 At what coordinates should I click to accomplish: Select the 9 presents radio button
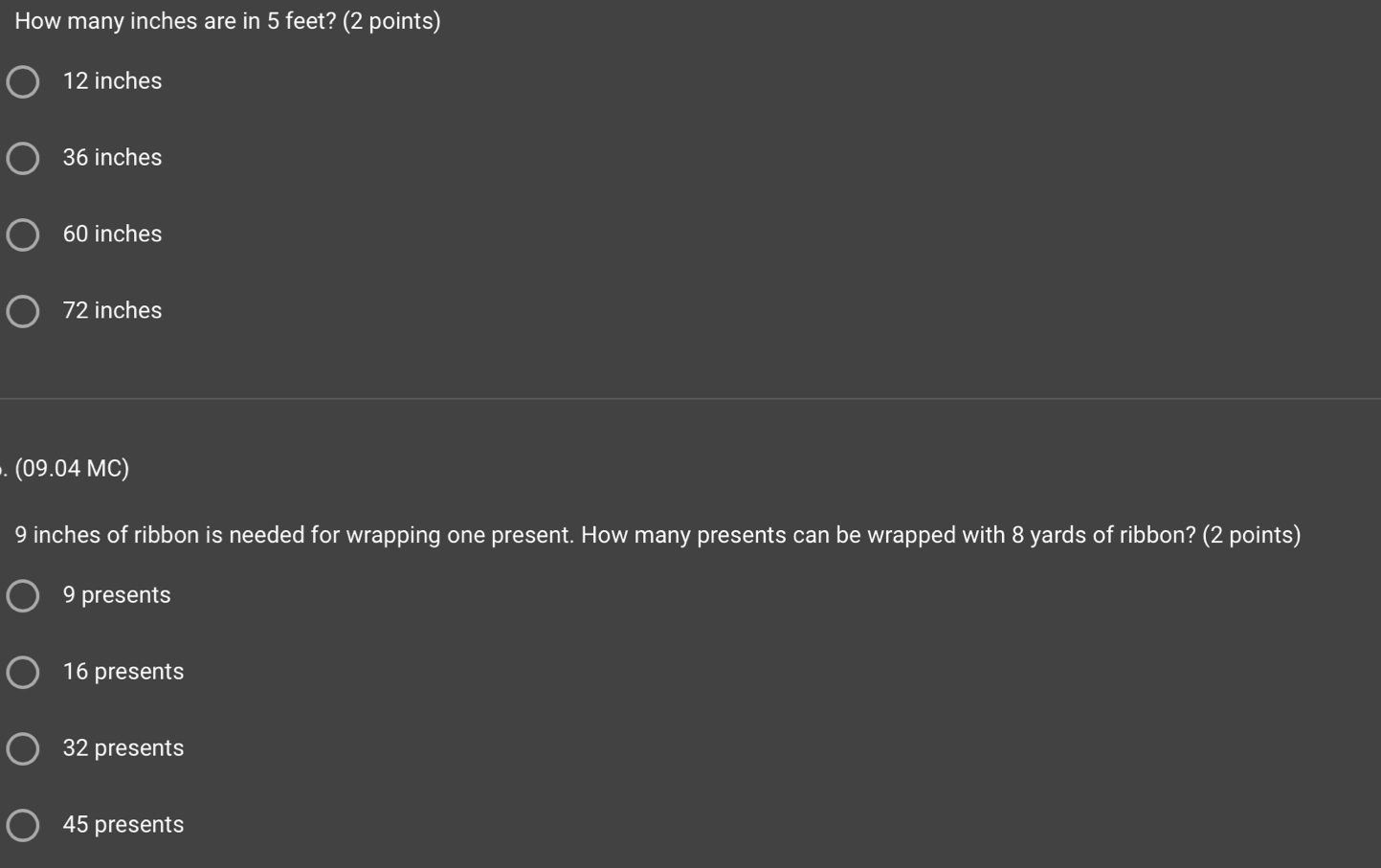pos(22,595)
